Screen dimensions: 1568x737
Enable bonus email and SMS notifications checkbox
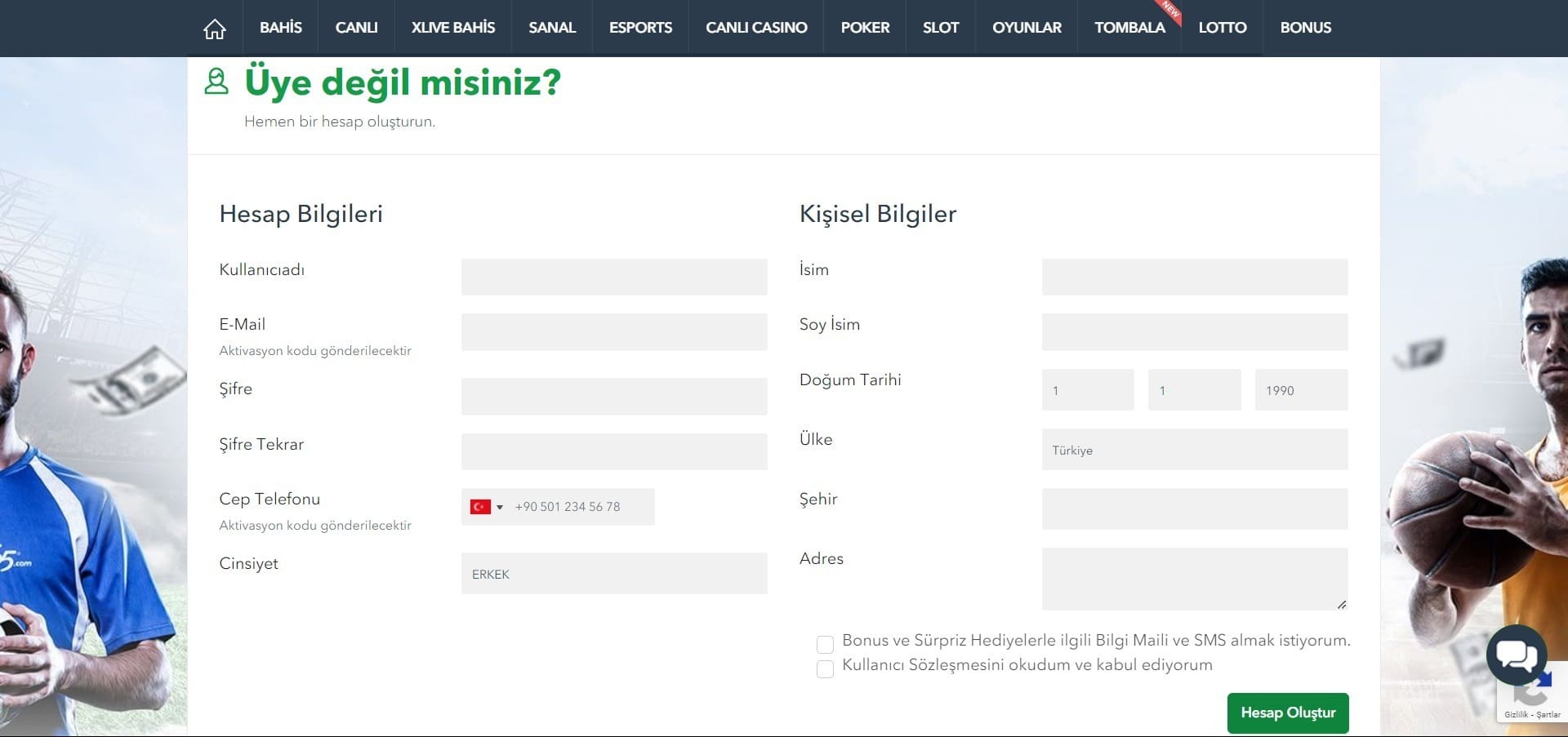[x=825, y=644]
